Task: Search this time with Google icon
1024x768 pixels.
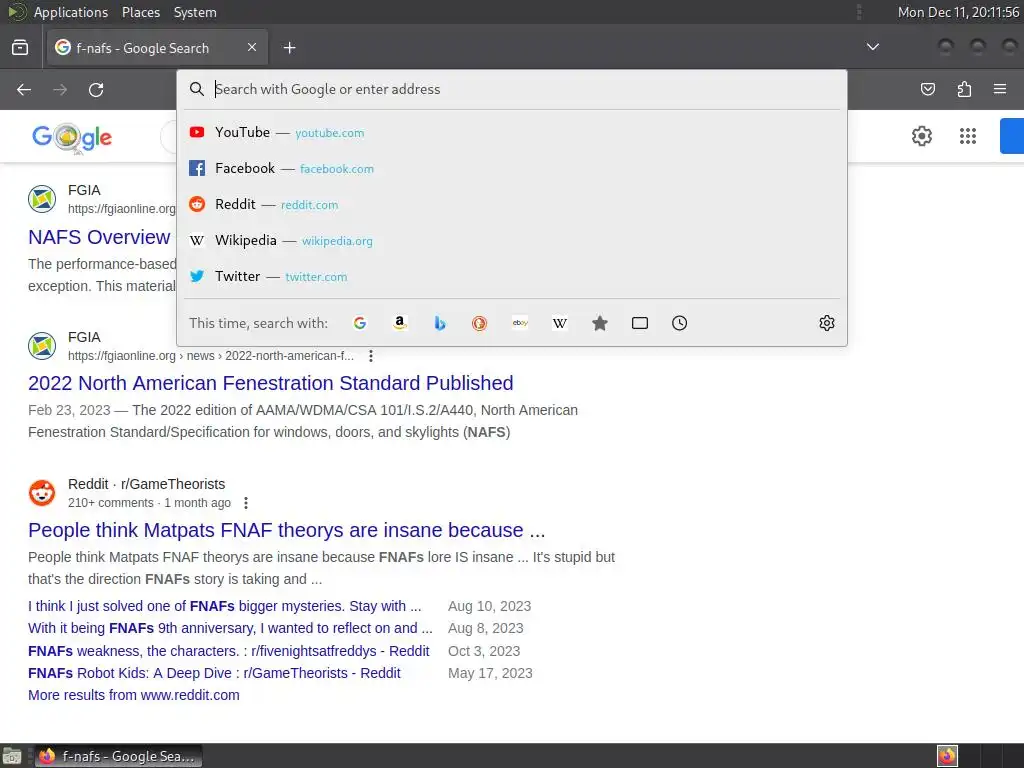Action: (360, 323)
